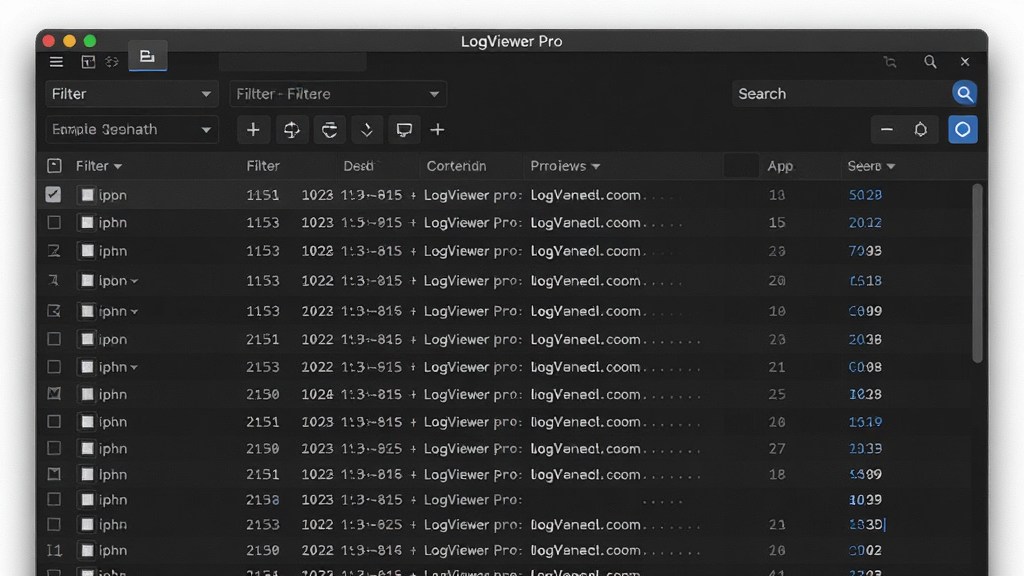Open the hamburger menu icon
Image resolution: width=1024 pixels, height=576 pixels.
pos(56,61)
